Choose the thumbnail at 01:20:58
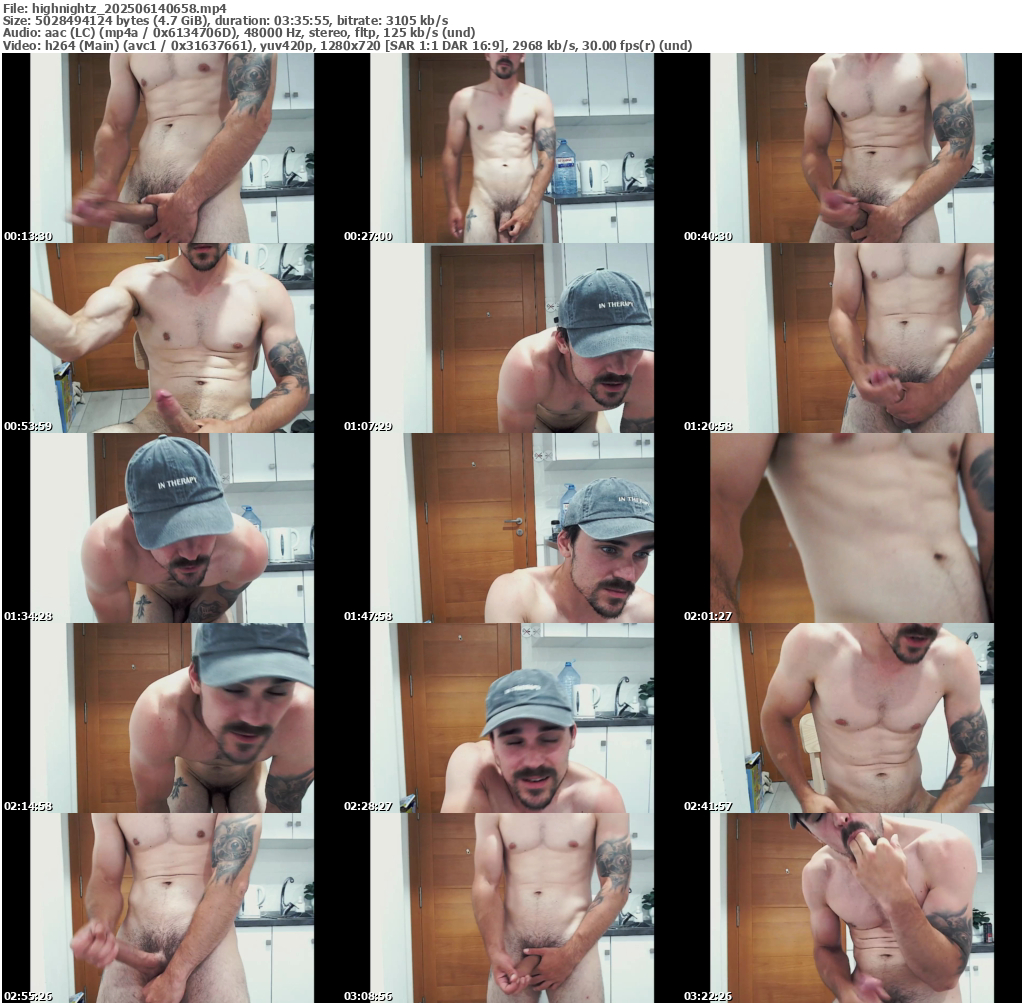Image resolution: width=1024 pixels, height=1003 pixels. (852, 338)
